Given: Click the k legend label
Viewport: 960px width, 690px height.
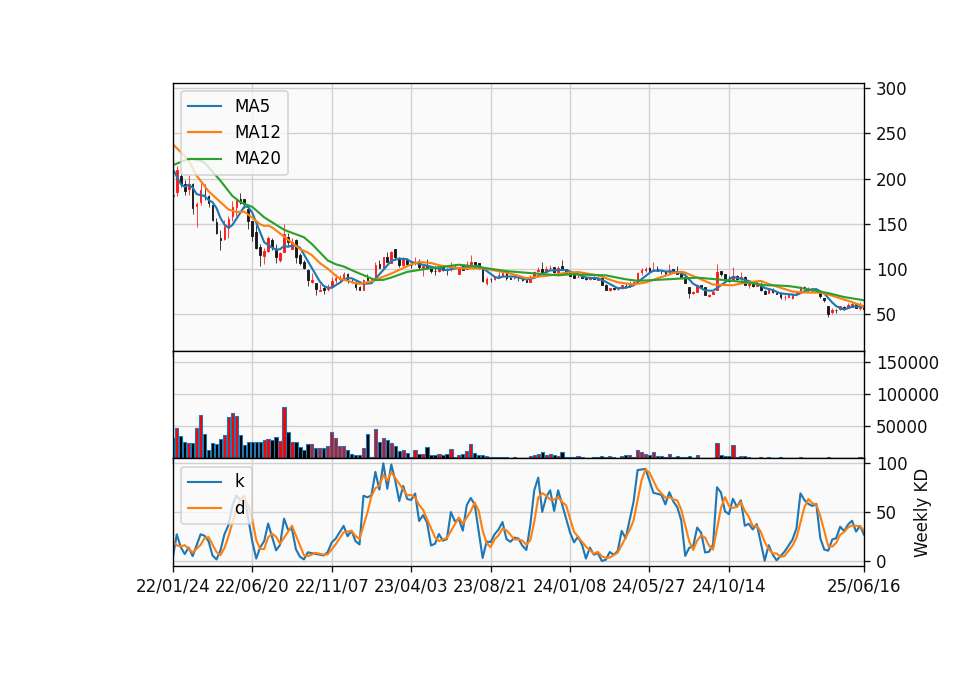Looking at the screenshot, I should (x=239, y=481).
